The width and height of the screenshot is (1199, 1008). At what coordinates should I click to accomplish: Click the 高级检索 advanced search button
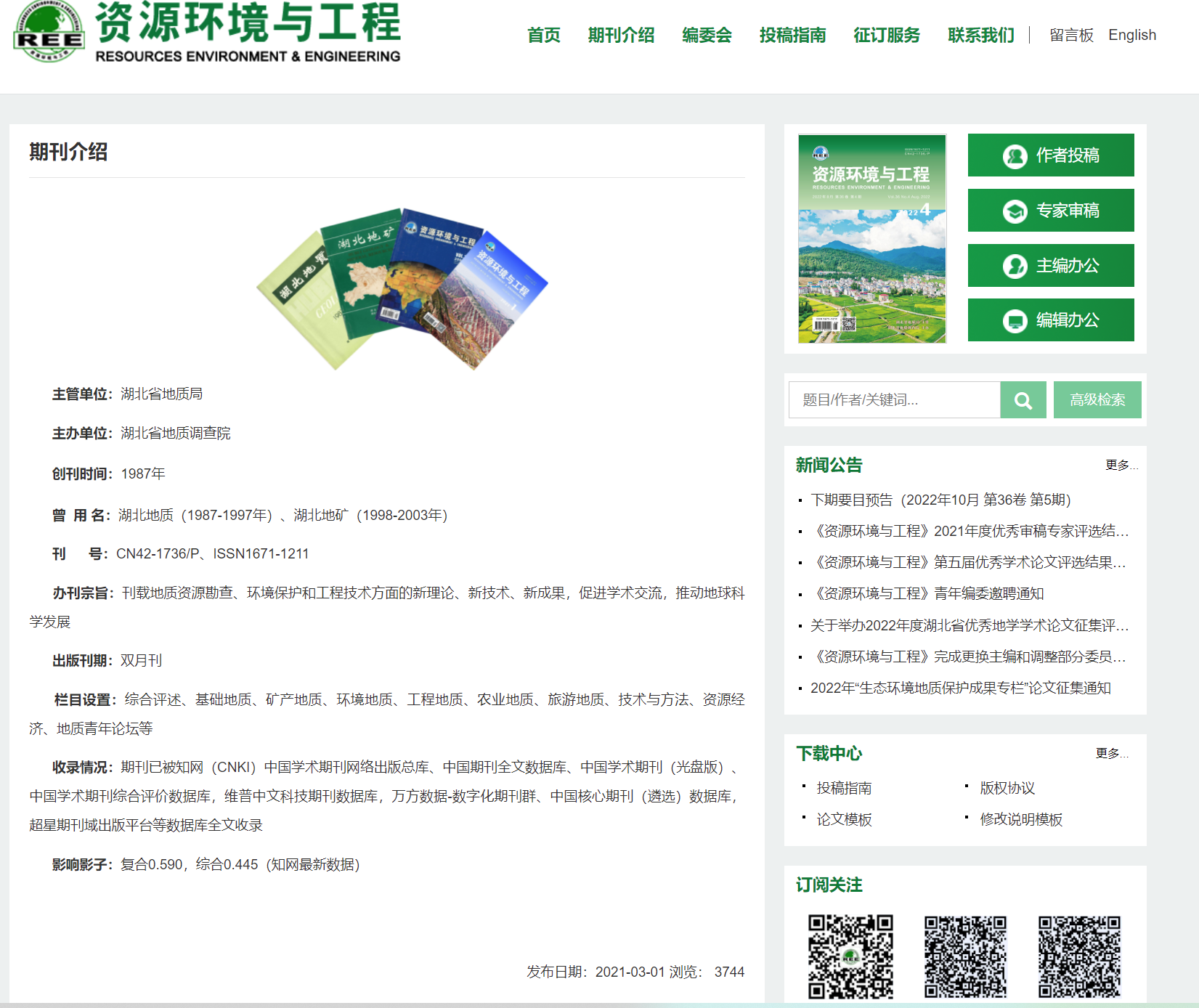1097,400
